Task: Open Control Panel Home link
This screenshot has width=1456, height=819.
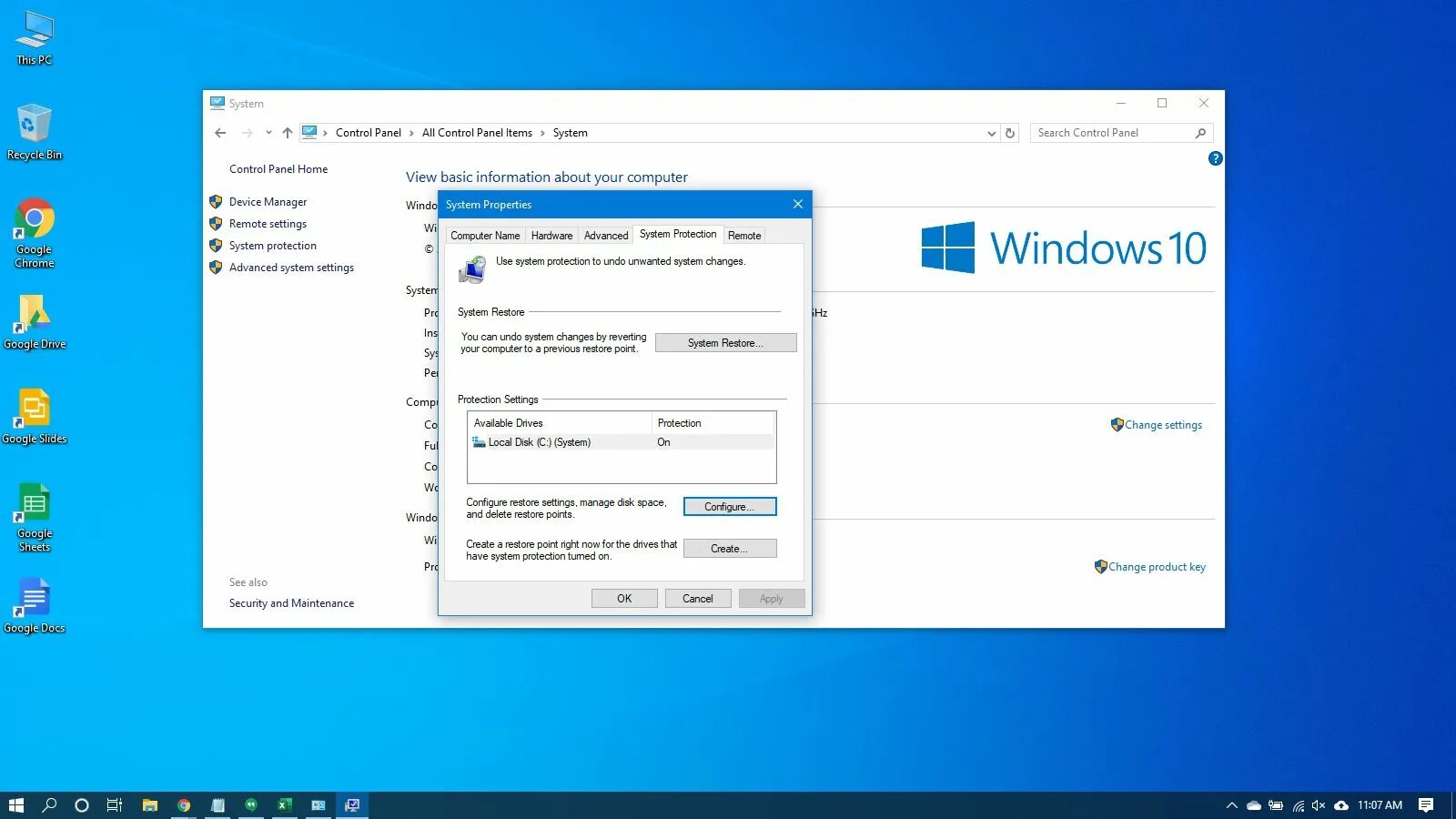Action: point(278,169)
